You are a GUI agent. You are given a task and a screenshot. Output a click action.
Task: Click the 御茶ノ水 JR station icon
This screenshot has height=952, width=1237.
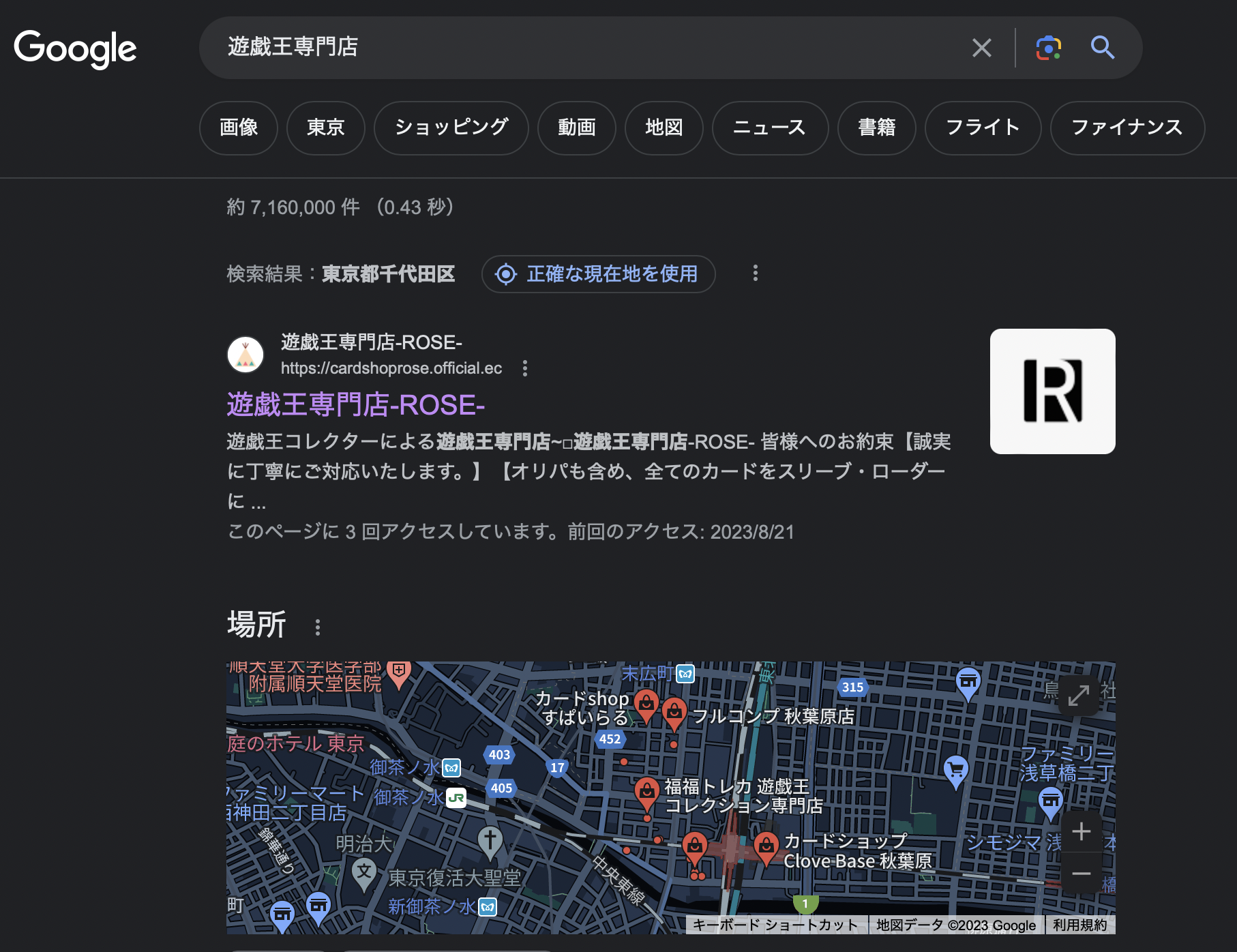pyautogui.click(x=456, y=797)
